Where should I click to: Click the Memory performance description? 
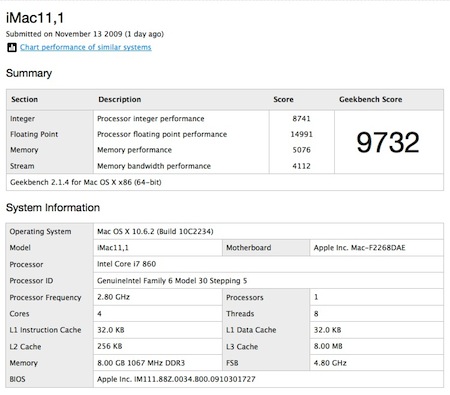134,150
